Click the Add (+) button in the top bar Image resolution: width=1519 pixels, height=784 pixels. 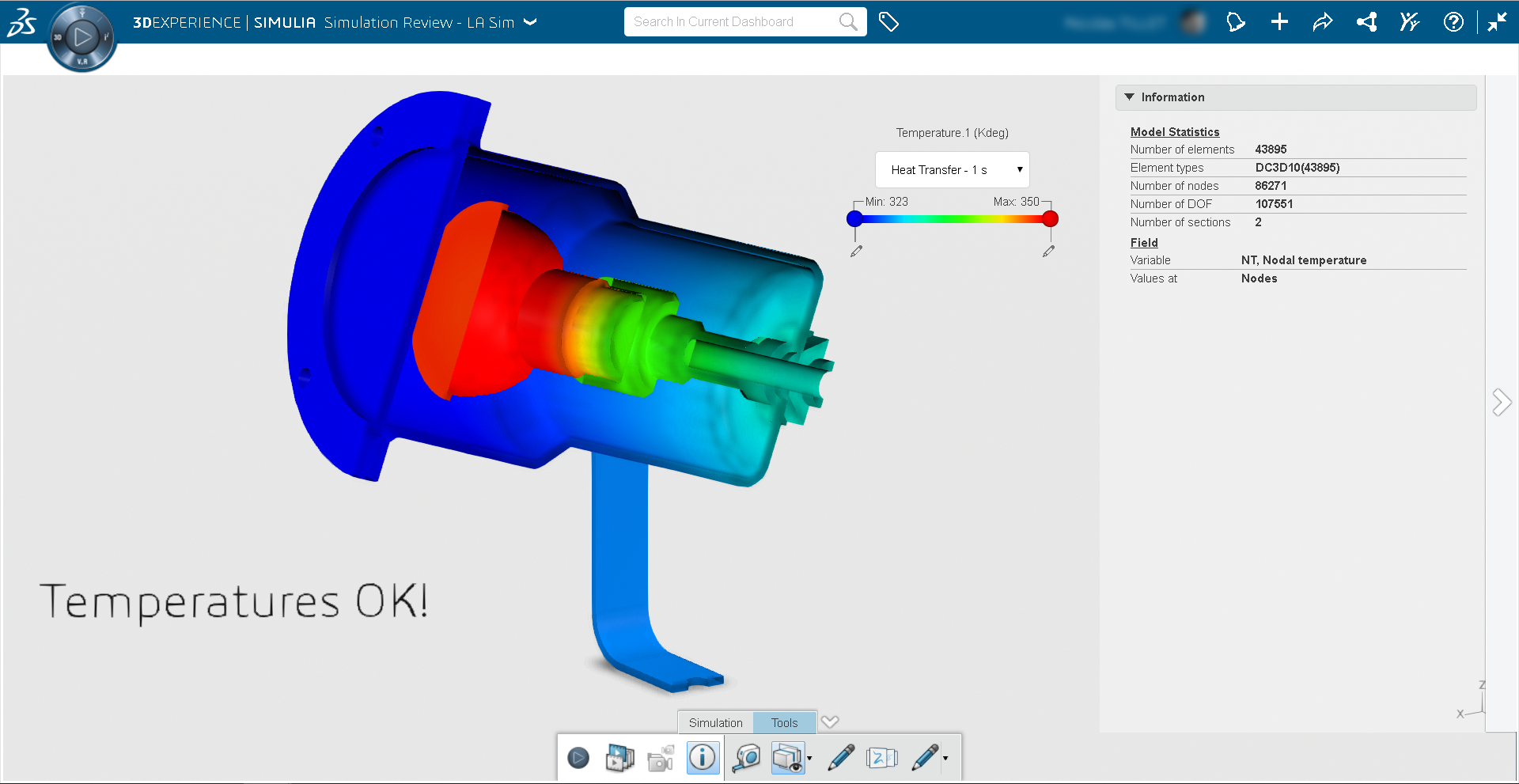pyautogui.click(x=1278, y=22)
